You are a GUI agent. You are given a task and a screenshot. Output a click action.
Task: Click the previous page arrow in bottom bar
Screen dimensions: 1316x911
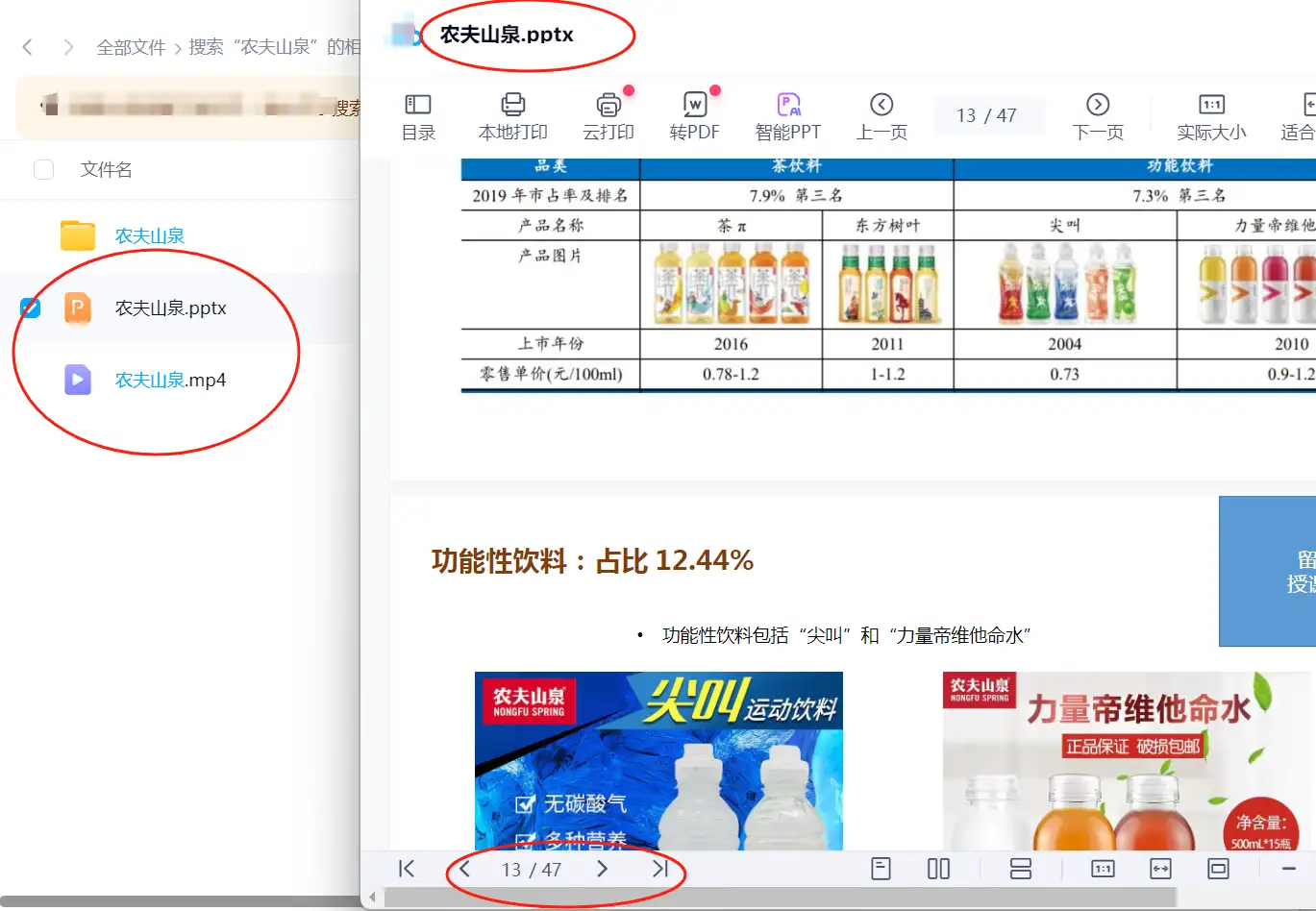point(464,869)
